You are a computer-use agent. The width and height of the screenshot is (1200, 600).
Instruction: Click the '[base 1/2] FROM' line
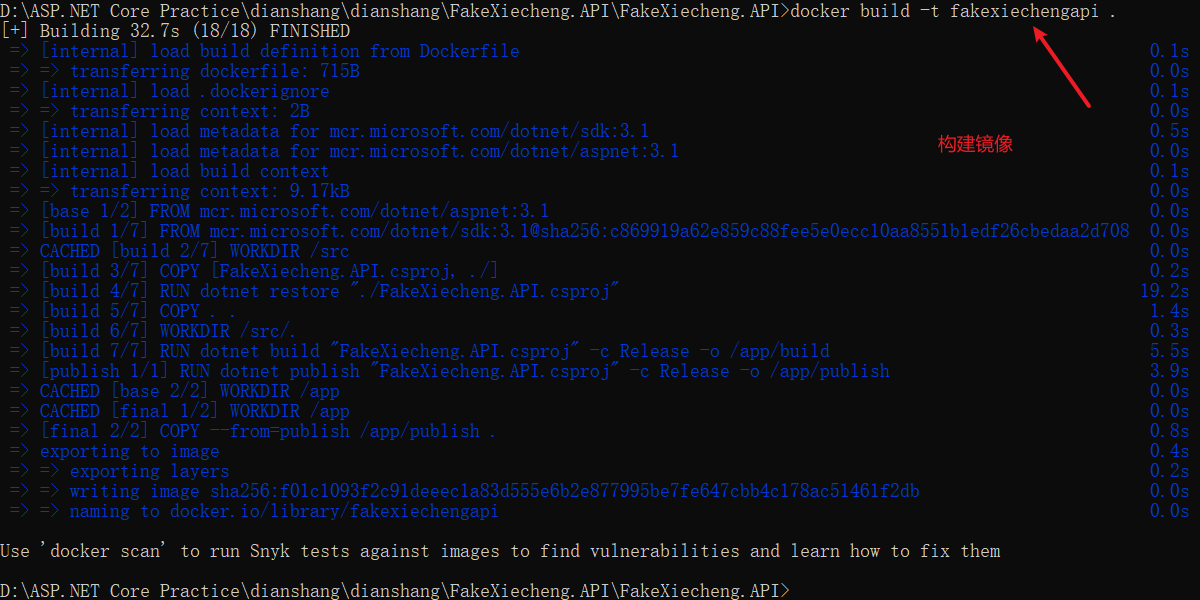point(295,211)
